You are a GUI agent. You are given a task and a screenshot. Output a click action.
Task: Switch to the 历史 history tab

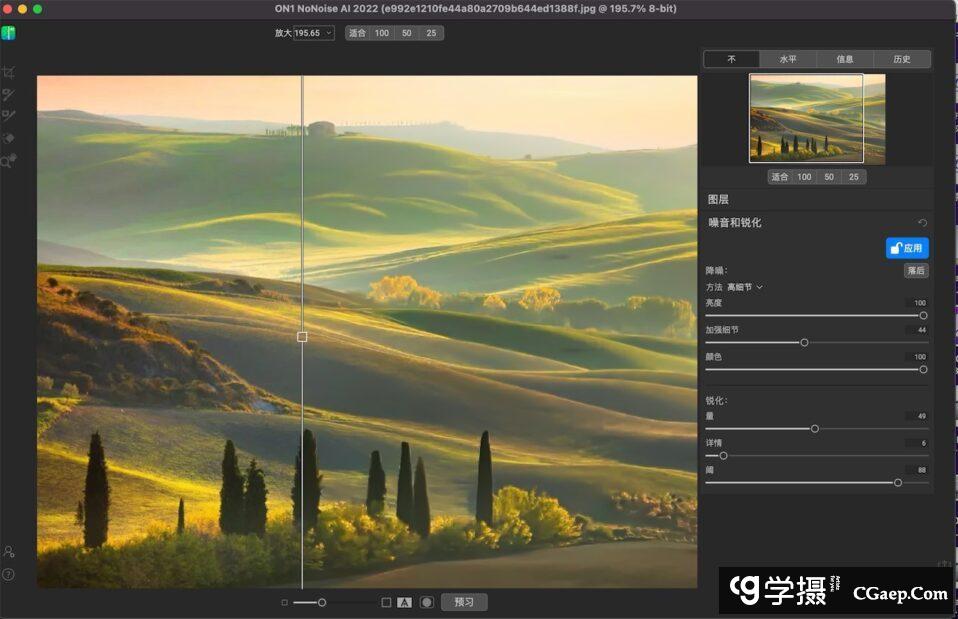point(901,59)
